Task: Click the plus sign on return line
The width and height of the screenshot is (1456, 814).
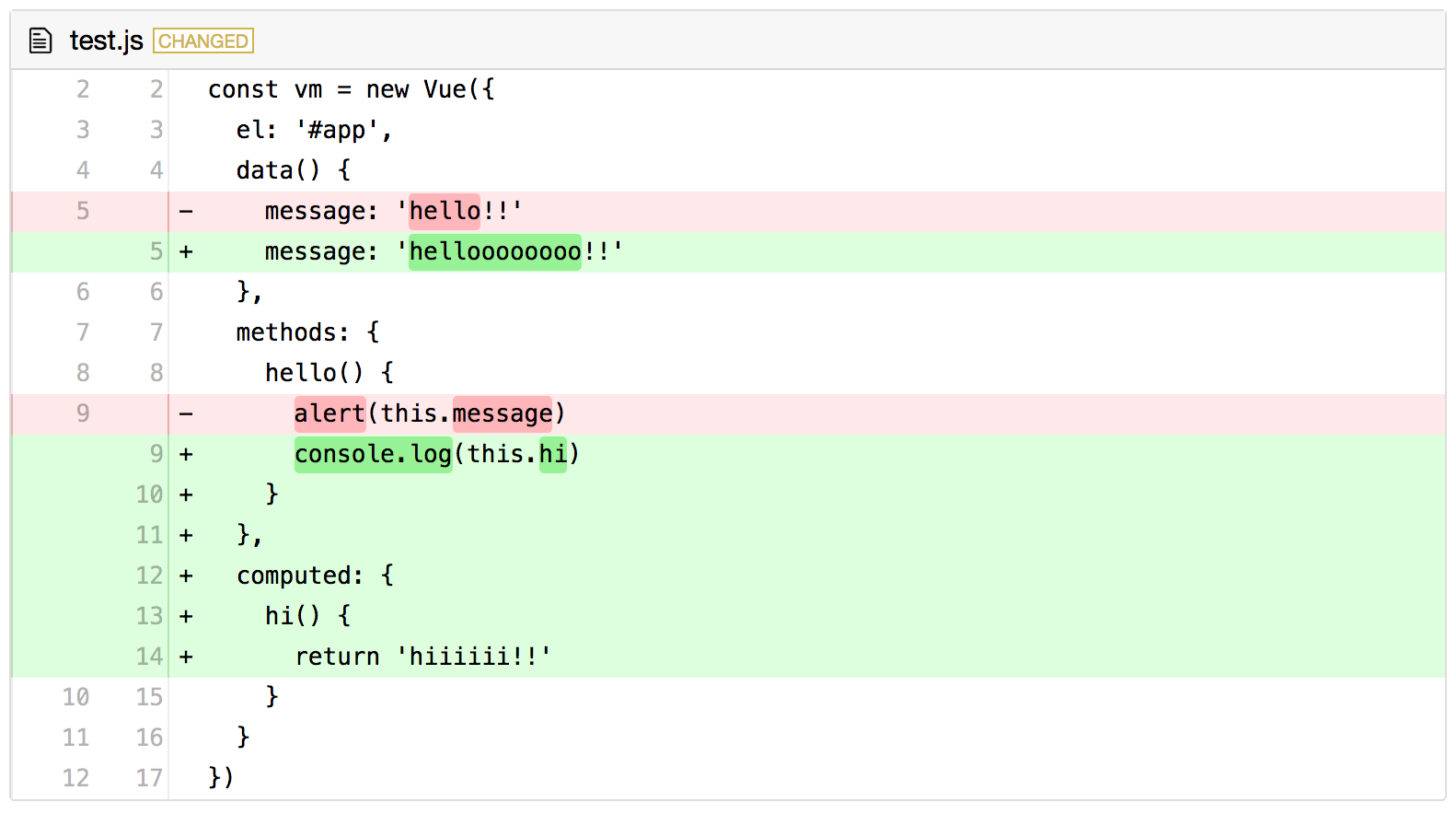Action: coord(186,657)
